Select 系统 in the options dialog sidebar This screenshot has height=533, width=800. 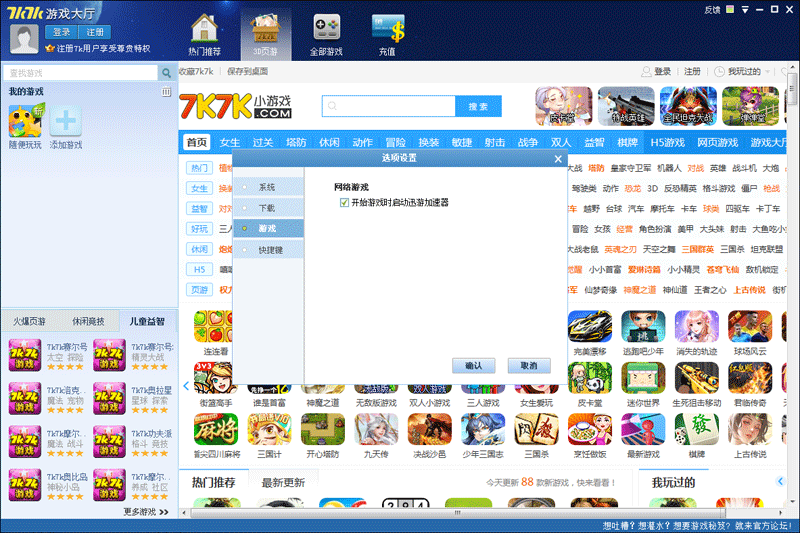[x=268, y=187]
